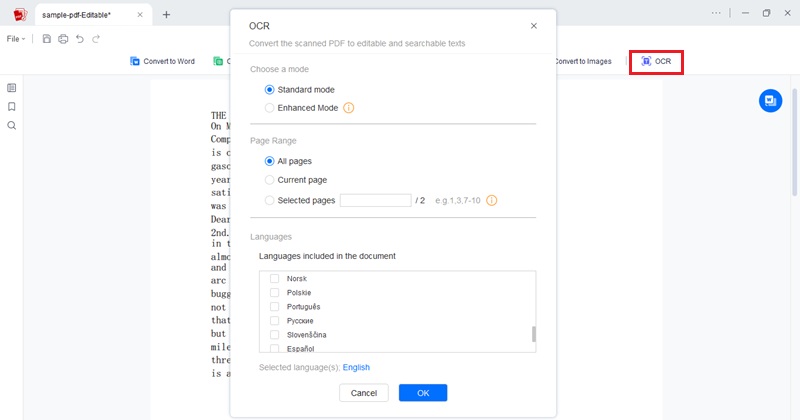Click the language list scrollbar

tap(534, 334)
